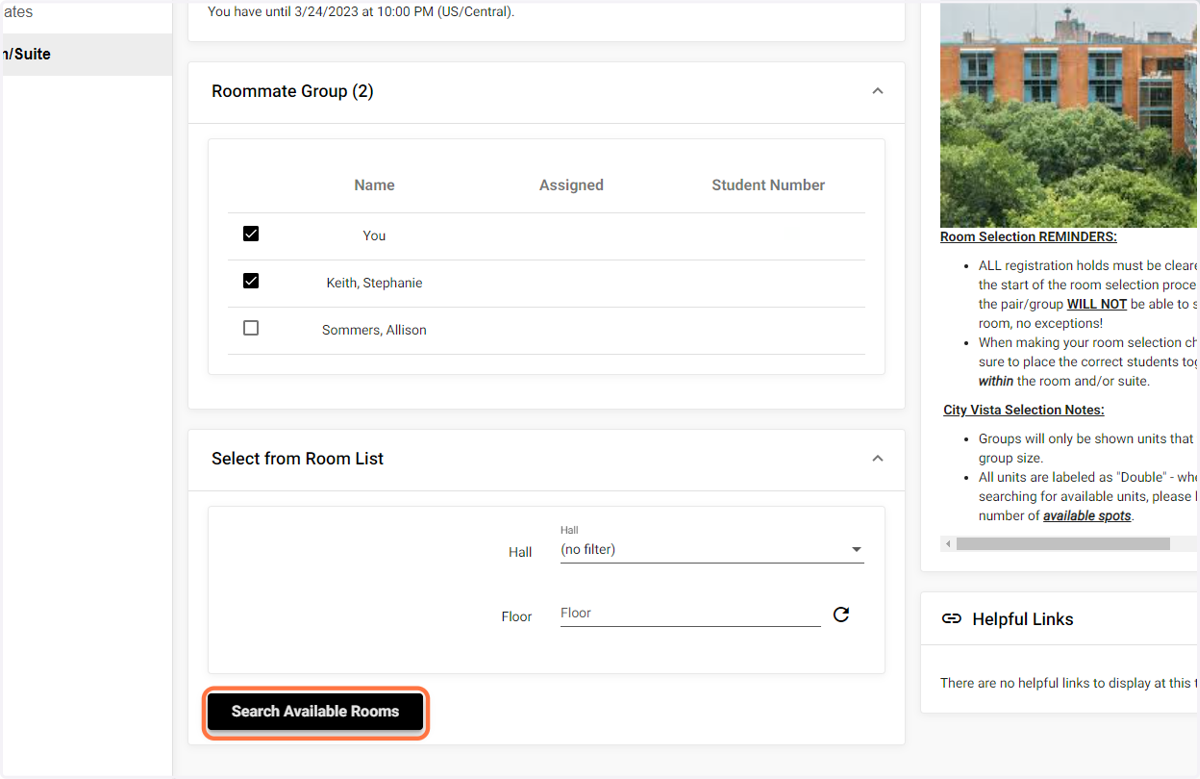Collapse the Select from Room List section
Screen dimensions: 1200x779
pos(877,458)
